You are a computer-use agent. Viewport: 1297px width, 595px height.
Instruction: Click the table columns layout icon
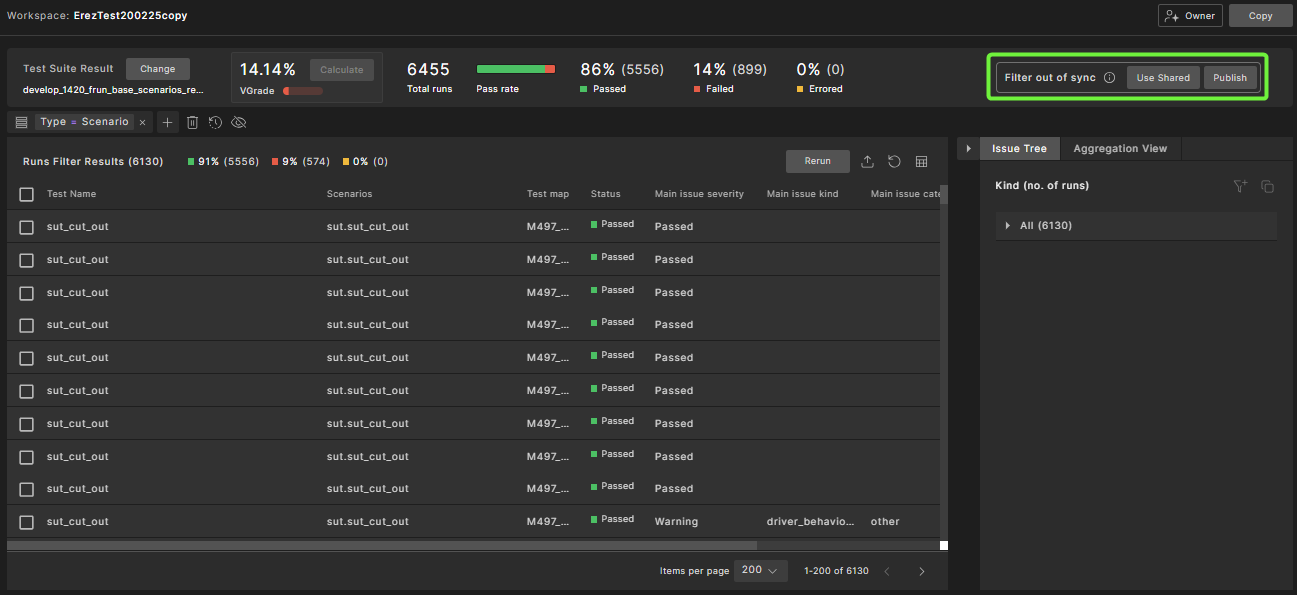point(922,162)
